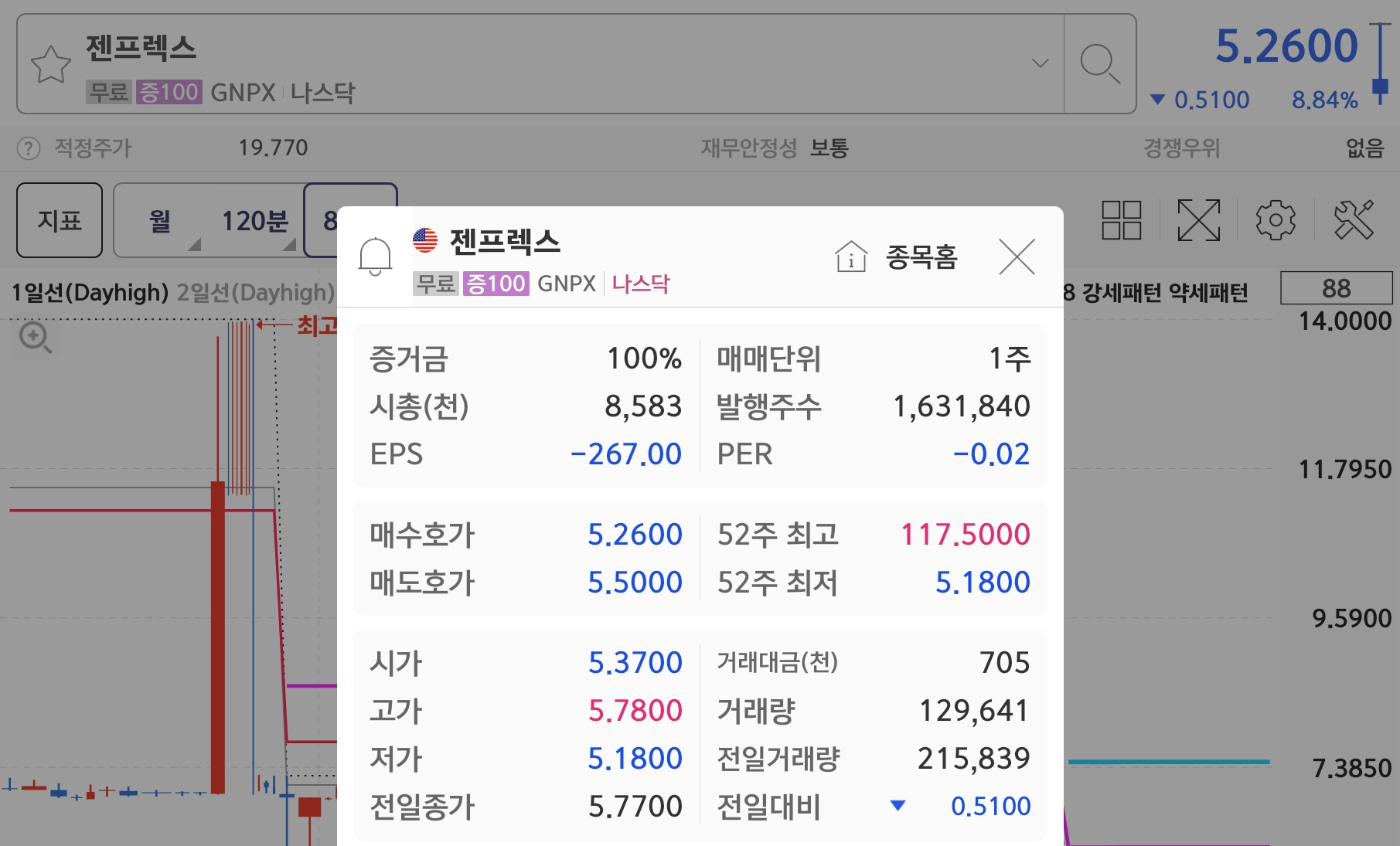Click 발행주수 value 1,631,840
Viewport: 1400px width, 846px height.
tap(962, 406)
